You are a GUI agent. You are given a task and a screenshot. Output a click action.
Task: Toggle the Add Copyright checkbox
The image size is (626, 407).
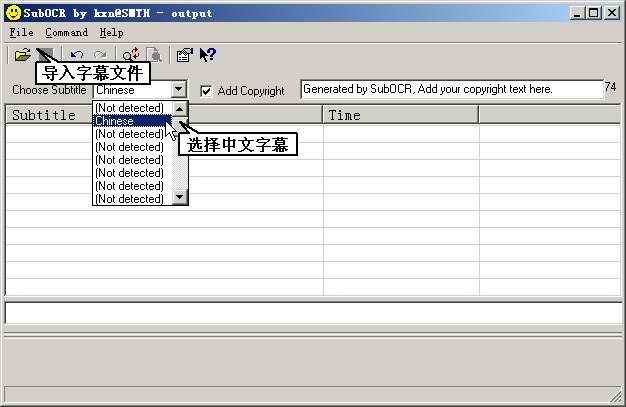(x=207, y=90)
